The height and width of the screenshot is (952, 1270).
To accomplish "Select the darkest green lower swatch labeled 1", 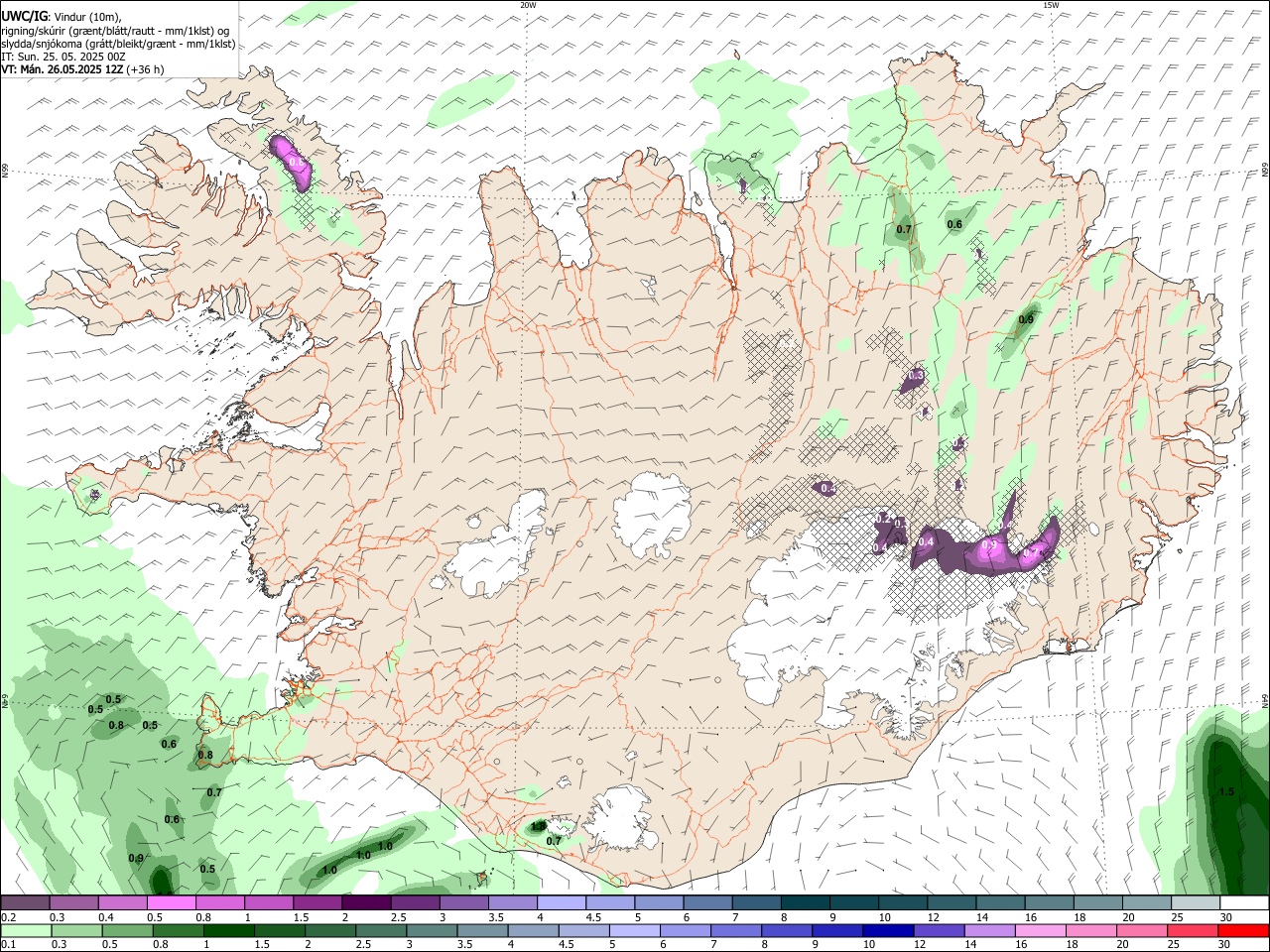I will 229,930.
